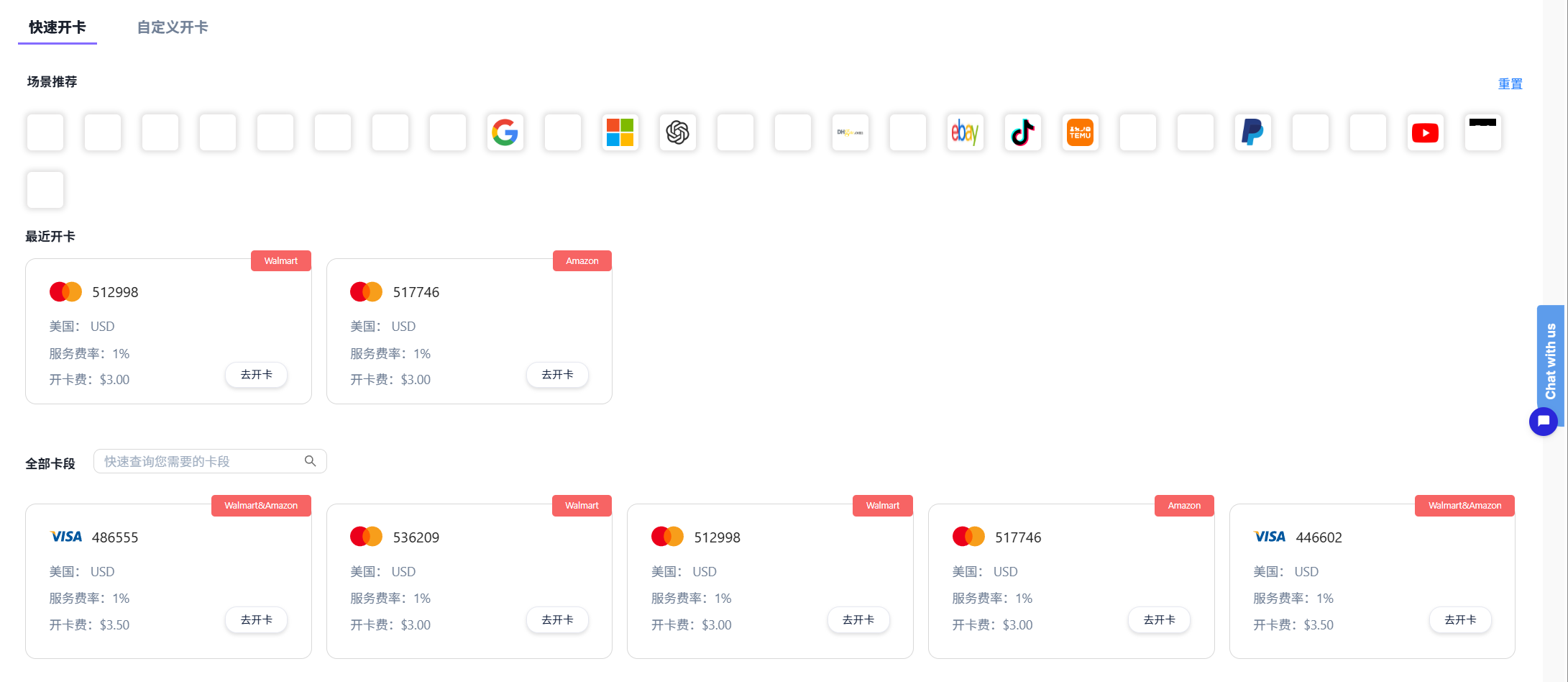Select the YouTube scene icon

(1426, 132)
